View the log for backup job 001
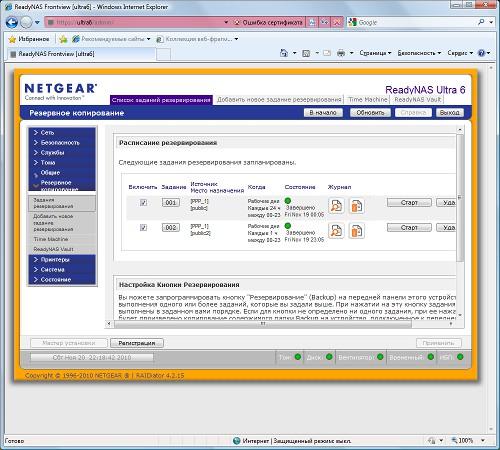 point(336,206)
